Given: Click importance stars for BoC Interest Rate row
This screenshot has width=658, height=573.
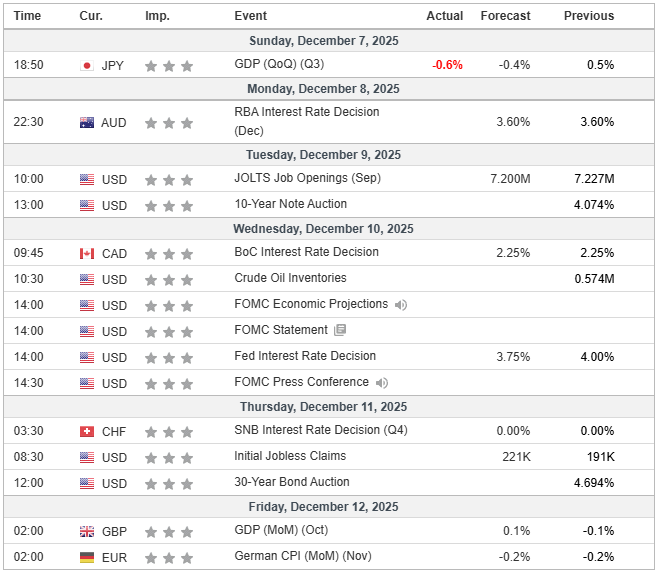Looking at the screenshot, I should (x=169, y=254).
